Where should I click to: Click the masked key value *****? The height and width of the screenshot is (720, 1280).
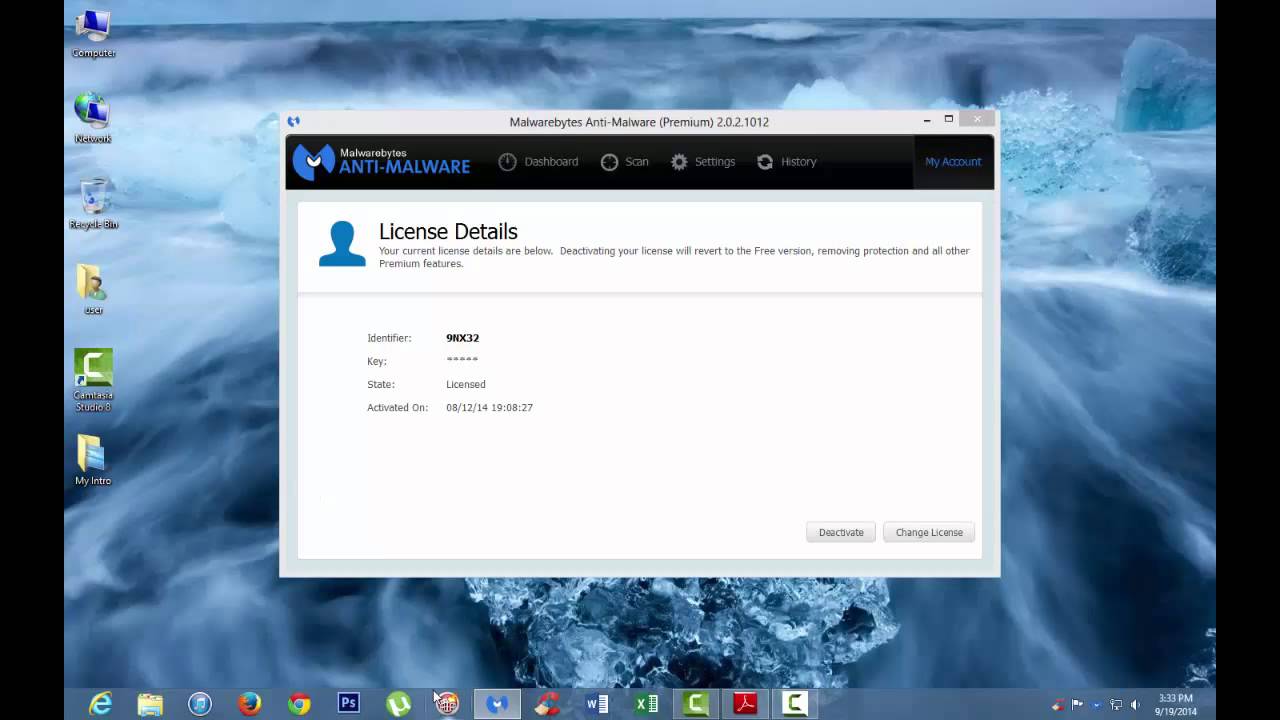pos(462,360)
